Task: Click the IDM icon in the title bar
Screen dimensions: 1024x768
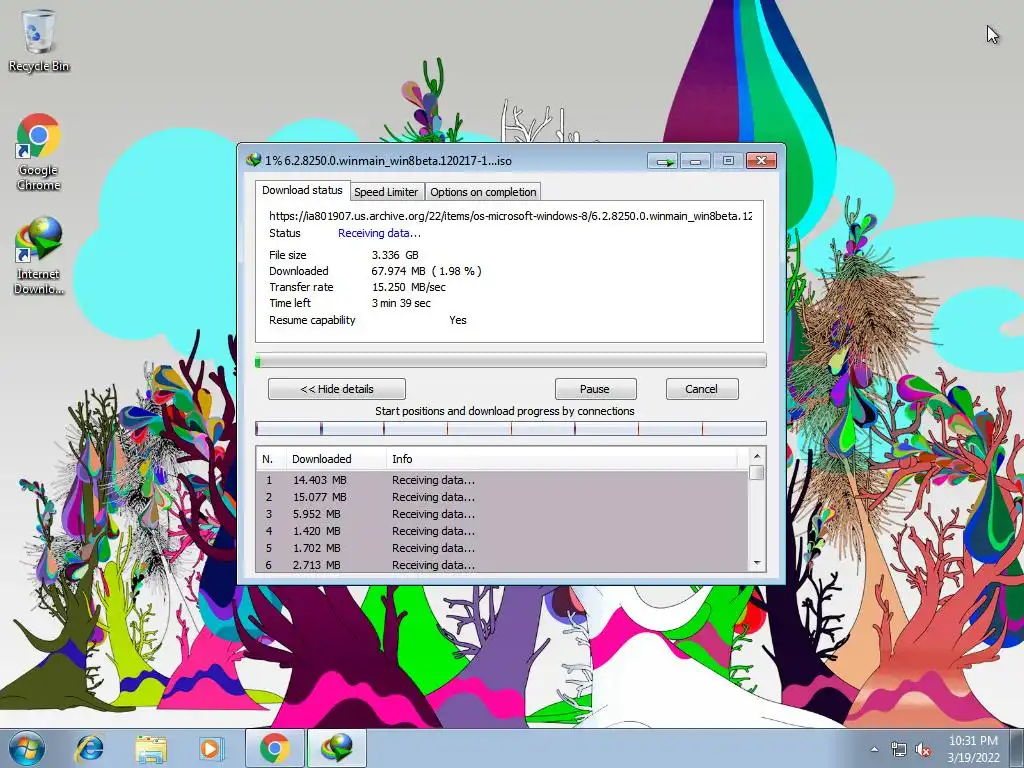Action: [253, 160]
